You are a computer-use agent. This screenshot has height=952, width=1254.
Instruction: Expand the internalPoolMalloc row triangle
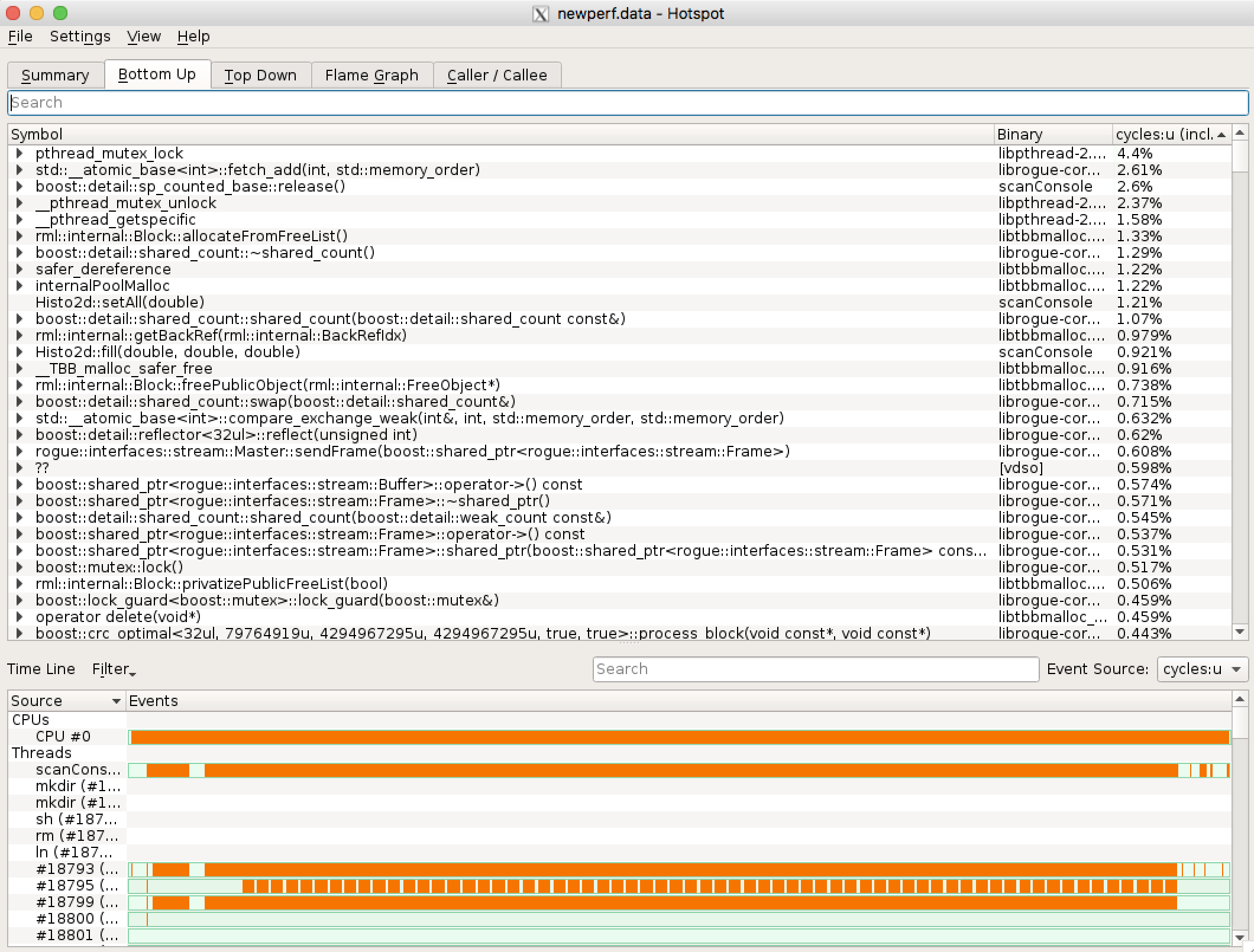pos(20,286)
